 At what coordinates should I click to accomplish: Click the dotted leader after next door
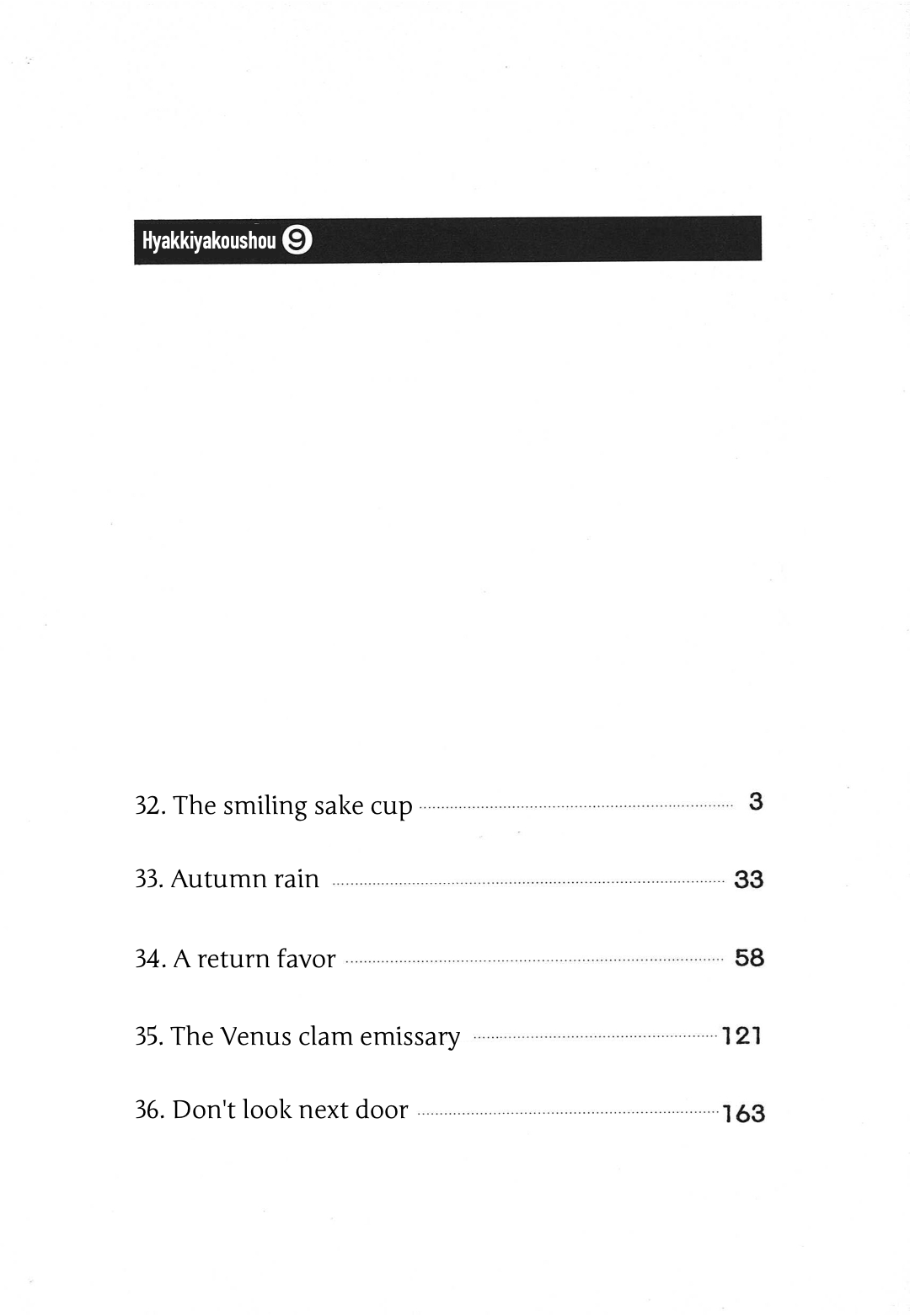tap(569, 1113)
